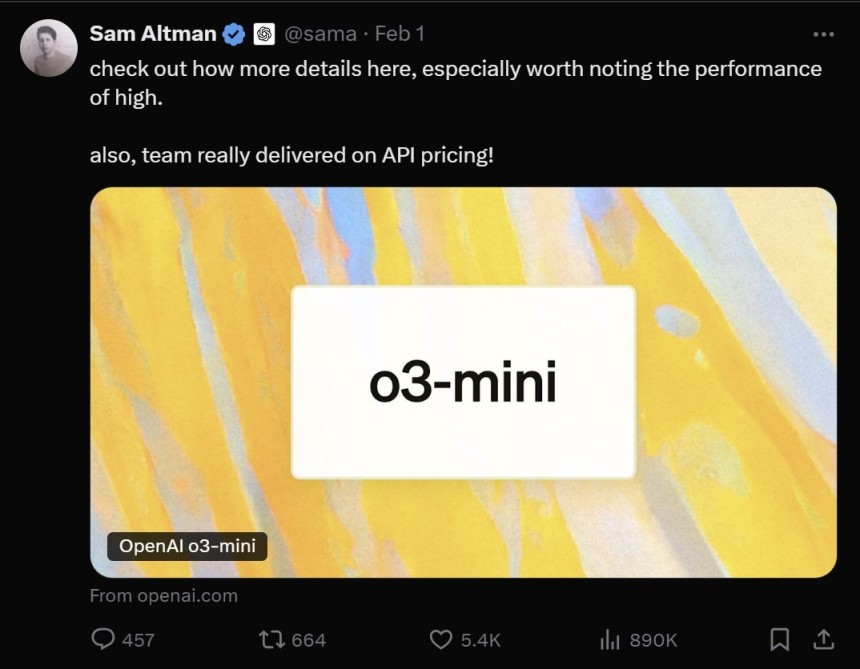Screen dimensions: 860x669
Task: Open Sam Altman's profile avatar
Action: coord(49,48)
